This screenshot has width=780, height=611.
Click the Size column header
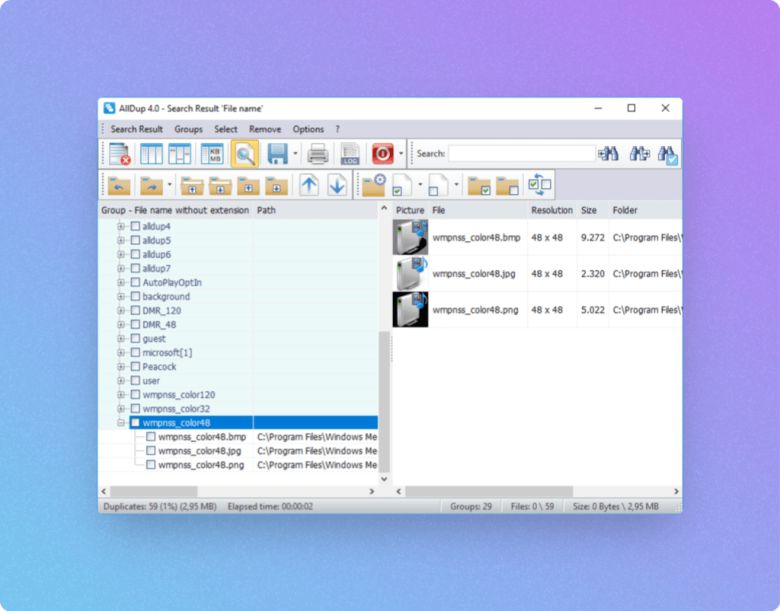[x=589, y=210]
